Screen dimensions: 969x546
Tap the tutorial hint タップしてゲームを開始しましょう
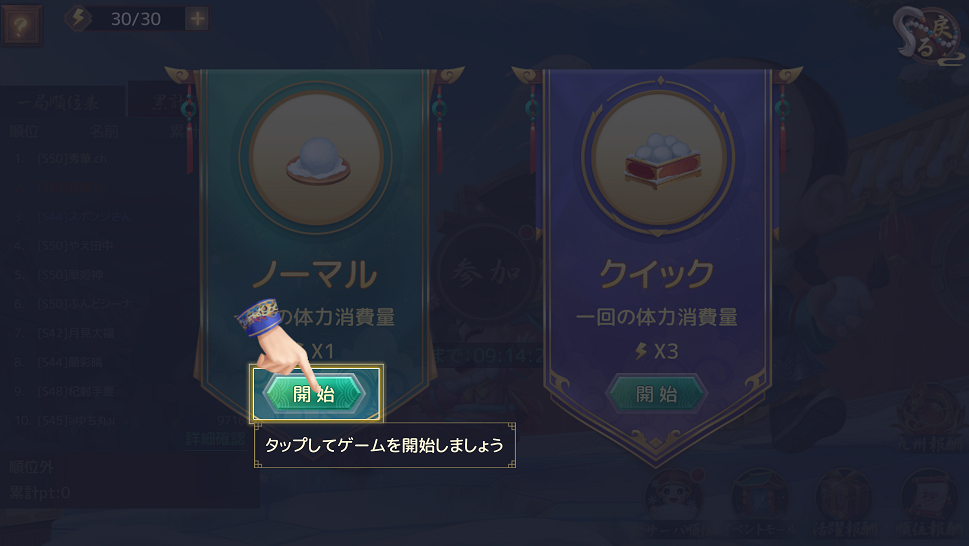click(x=384, y=445)
